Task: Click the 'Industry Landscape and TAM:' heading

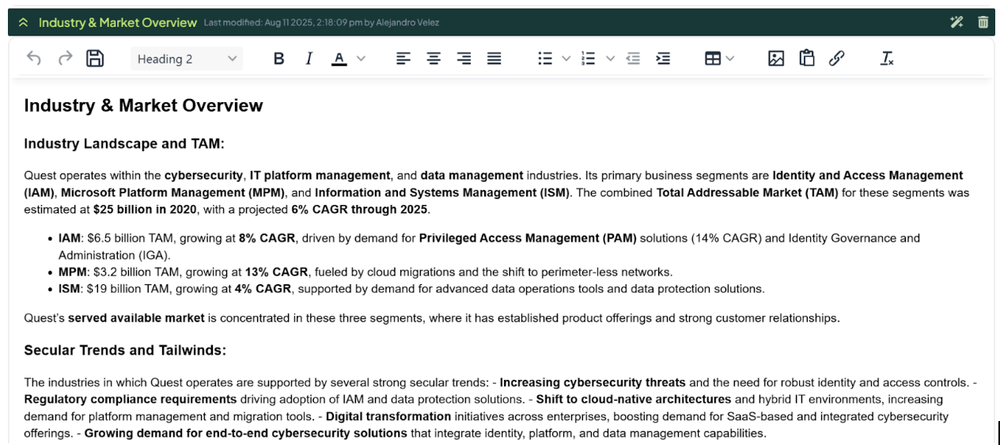Action: 124,144
